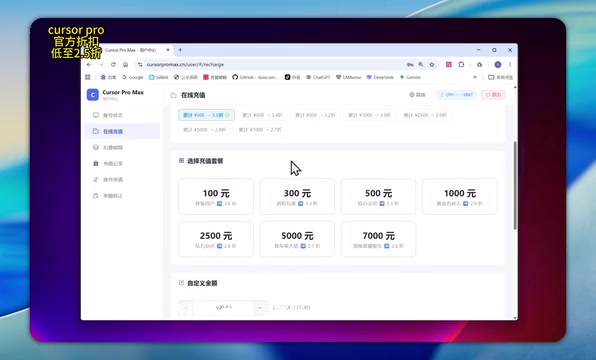Open a new browser tab
This screenshot has width=596, height=360.
pos(180,50)
